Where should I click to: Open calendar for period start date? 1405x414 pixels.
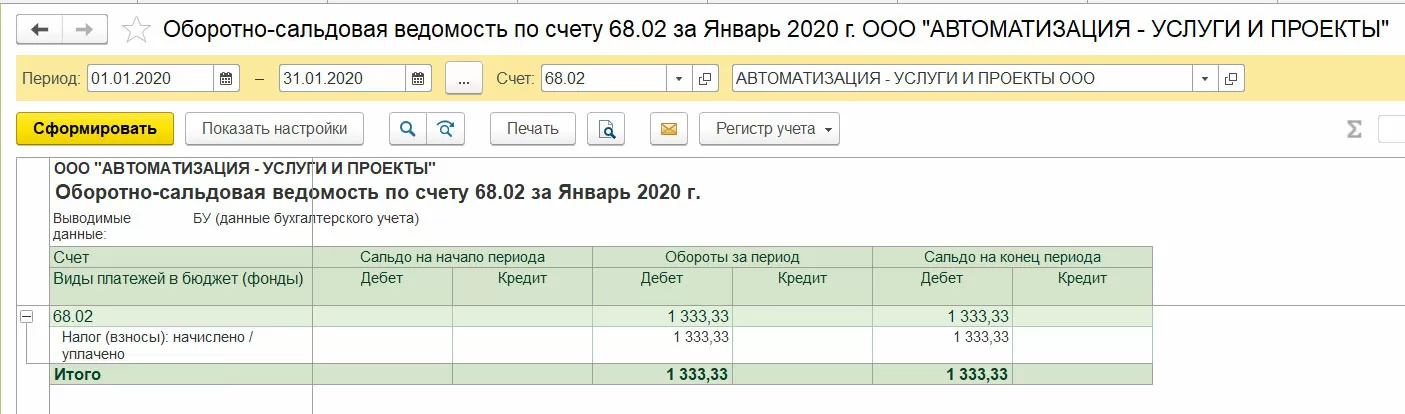click(226, 78)
